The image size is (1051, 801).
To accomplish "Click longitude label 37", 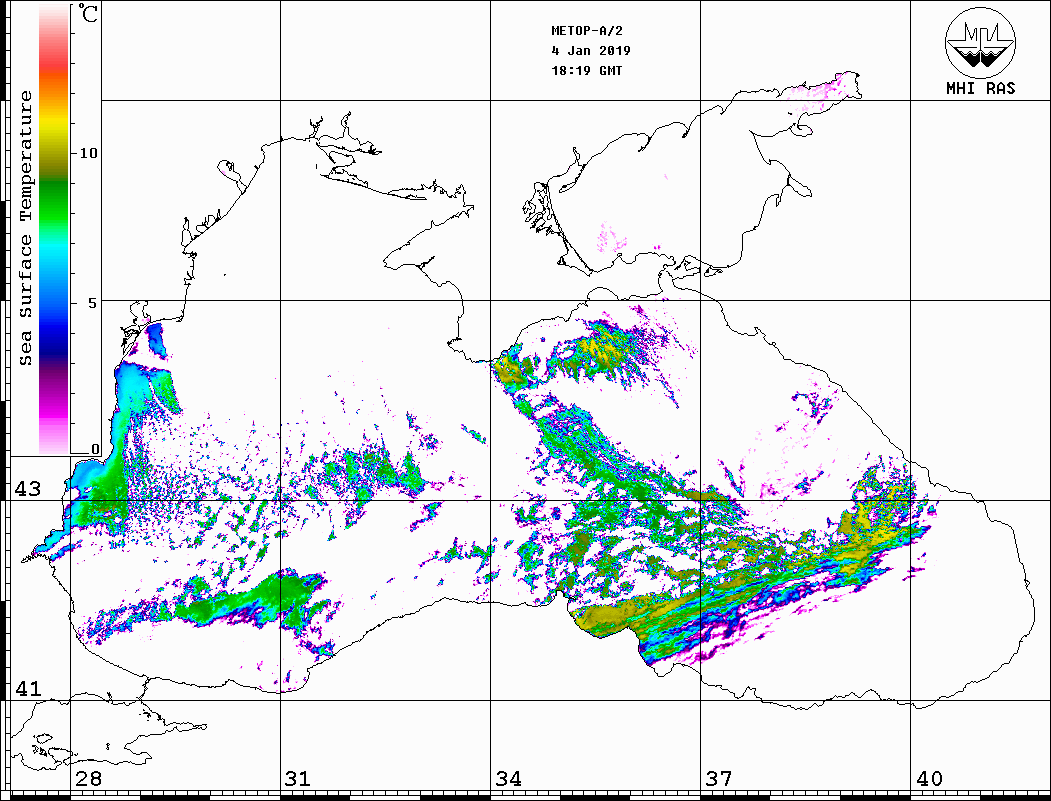I will coord(719,778).
